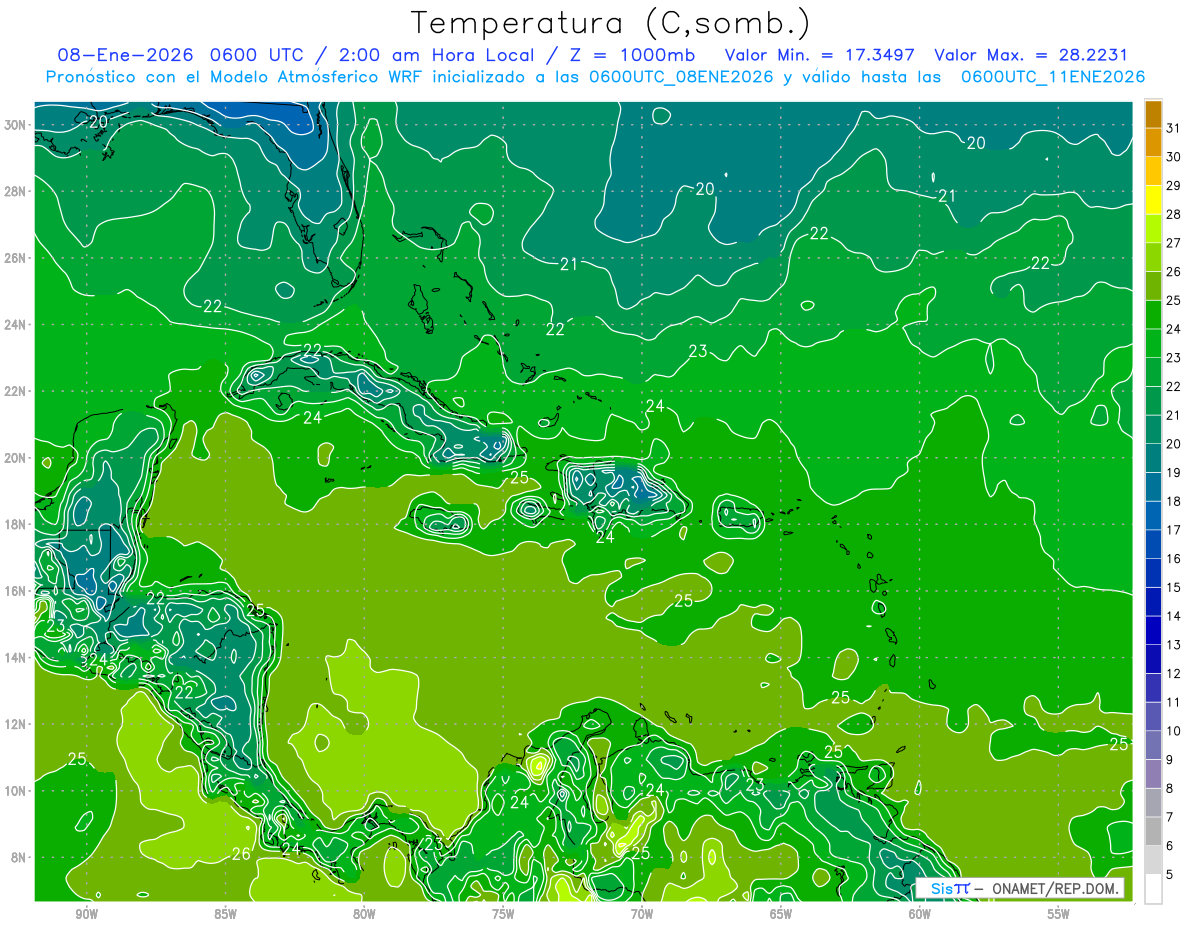
Task: Click the 'ONAMET/REP.DOM.' credit label
Action: tap(1055, 888)
